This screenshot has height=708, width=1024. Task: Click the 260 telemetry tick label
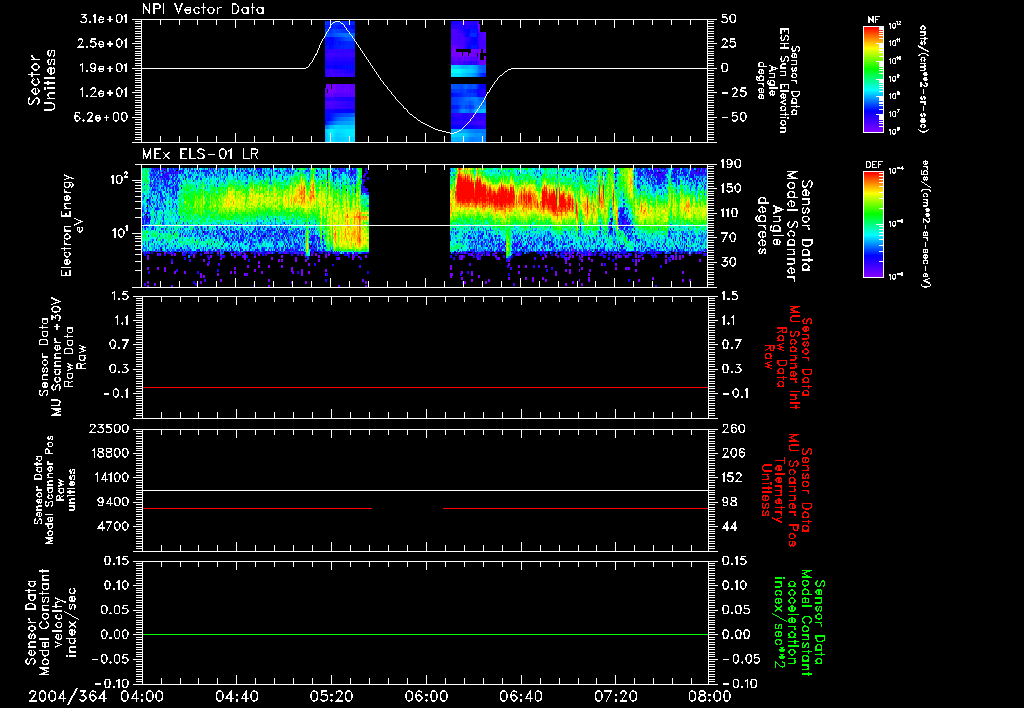point(732,428)
